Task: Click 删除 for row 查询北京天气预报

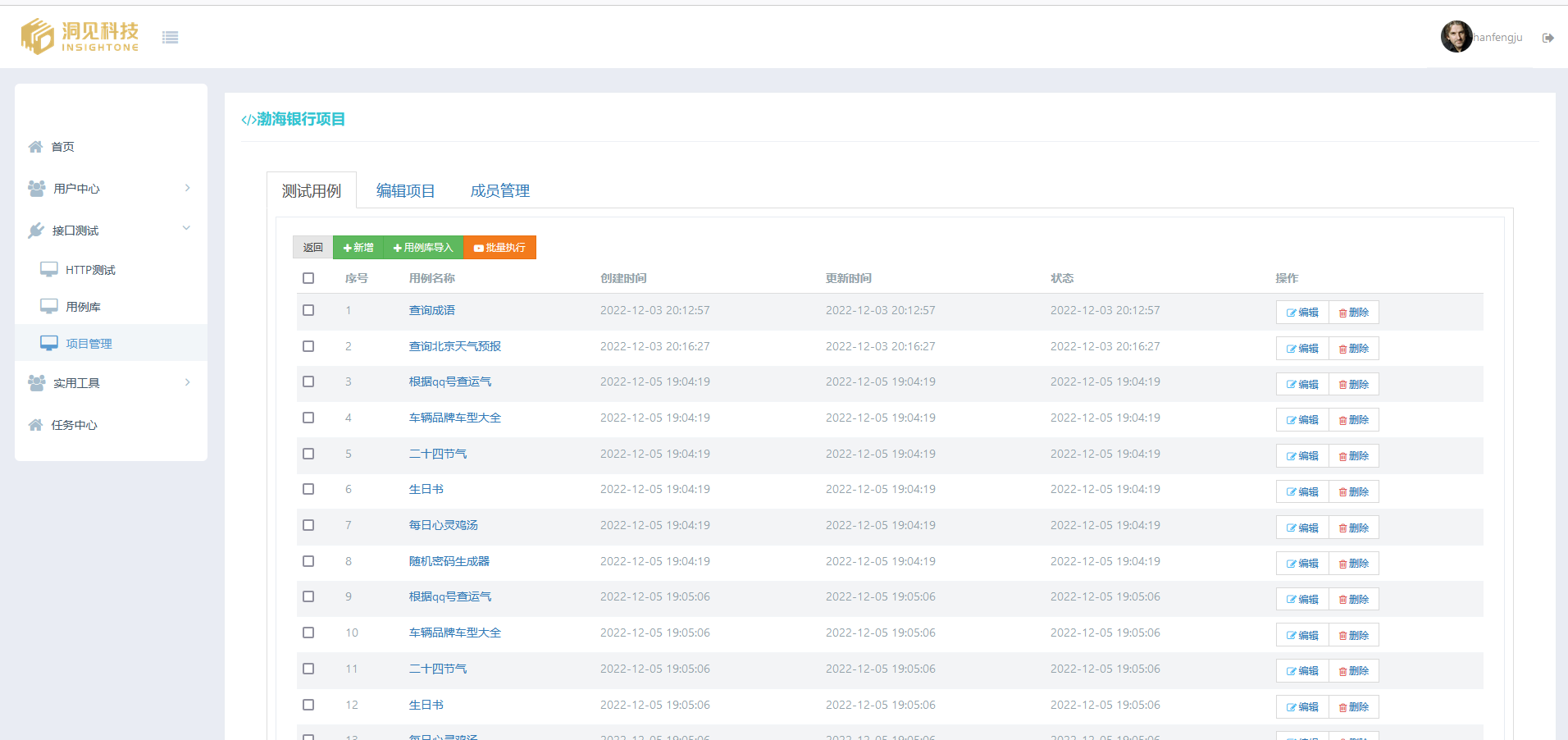Action: (1354, 349)
